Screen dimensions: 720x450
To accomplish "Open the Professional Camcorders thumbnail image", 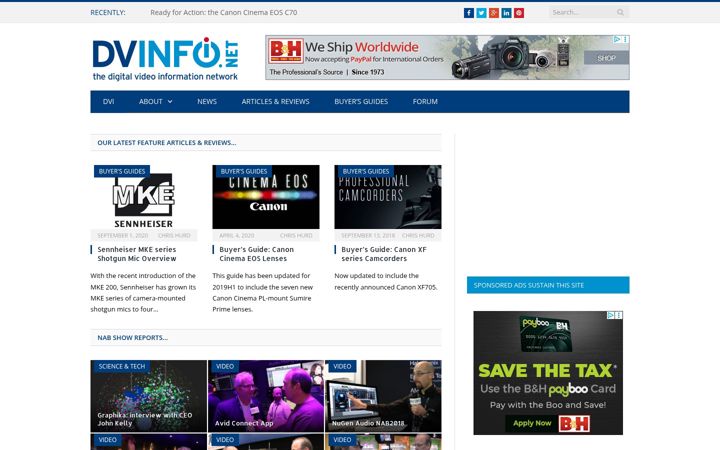I will click(x=388, y=197).
